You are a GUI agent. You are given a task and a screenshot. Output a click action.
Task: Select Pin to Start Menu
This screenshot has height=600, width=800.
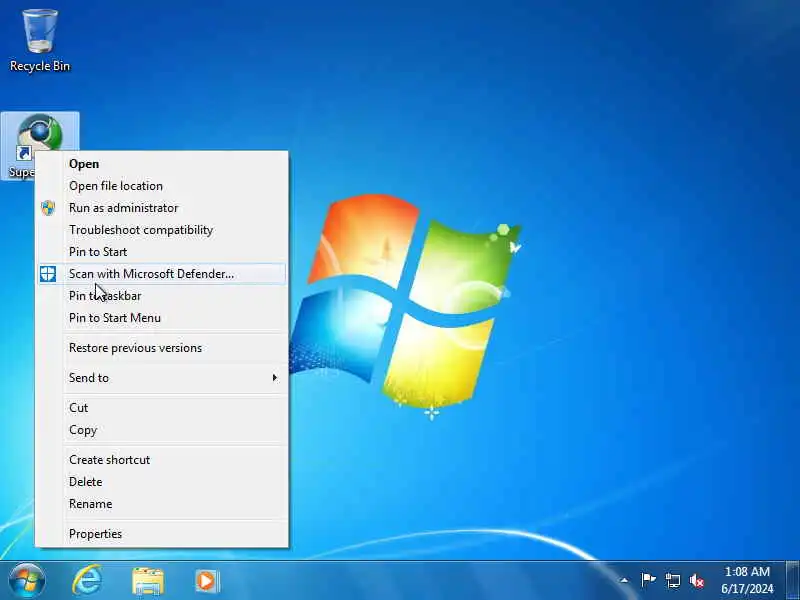pyautogui.click(x=162, y=317)
